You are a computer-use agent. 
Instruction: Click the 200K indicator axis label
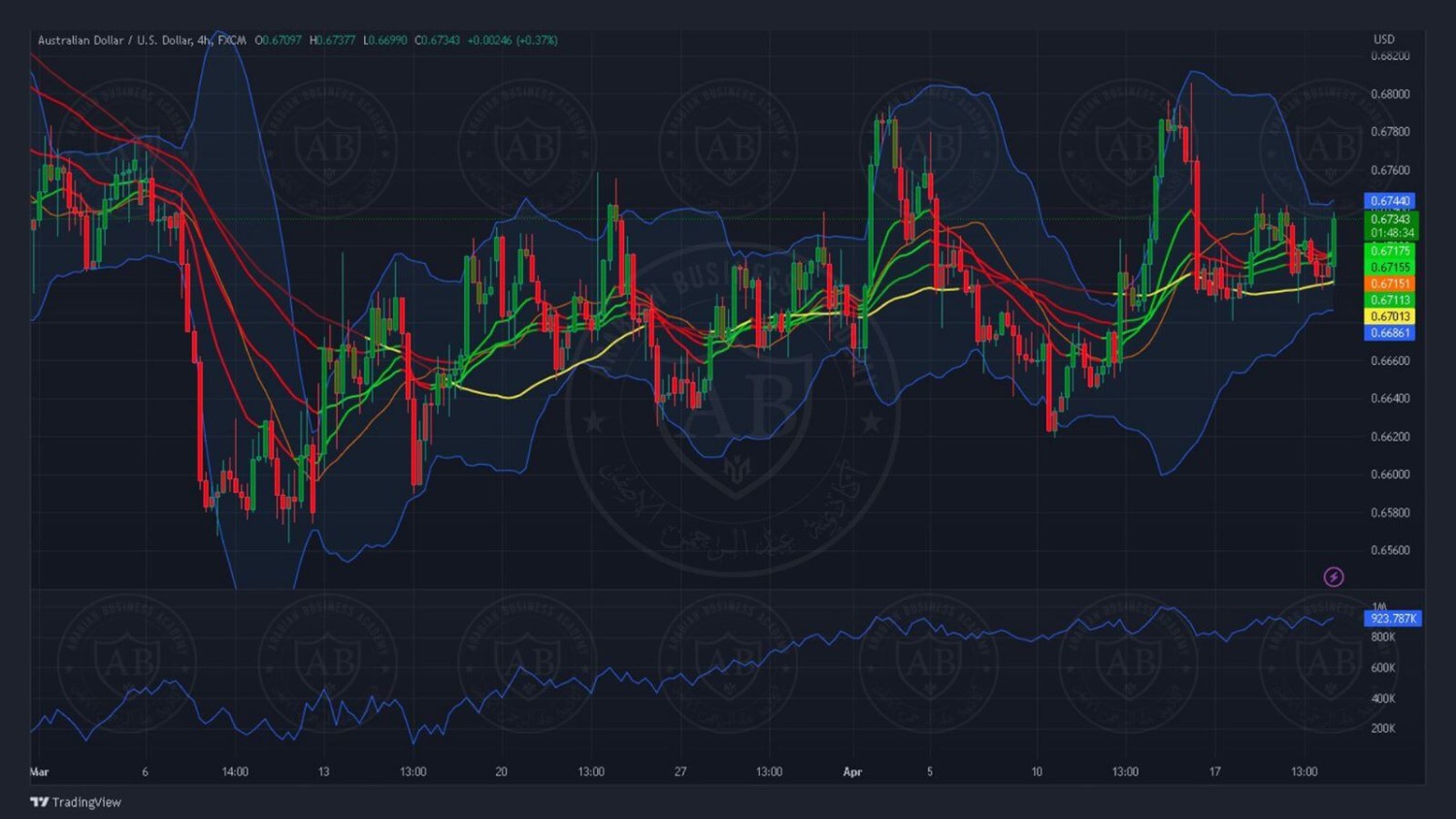pyautogui.click(x=1383, y=729)
